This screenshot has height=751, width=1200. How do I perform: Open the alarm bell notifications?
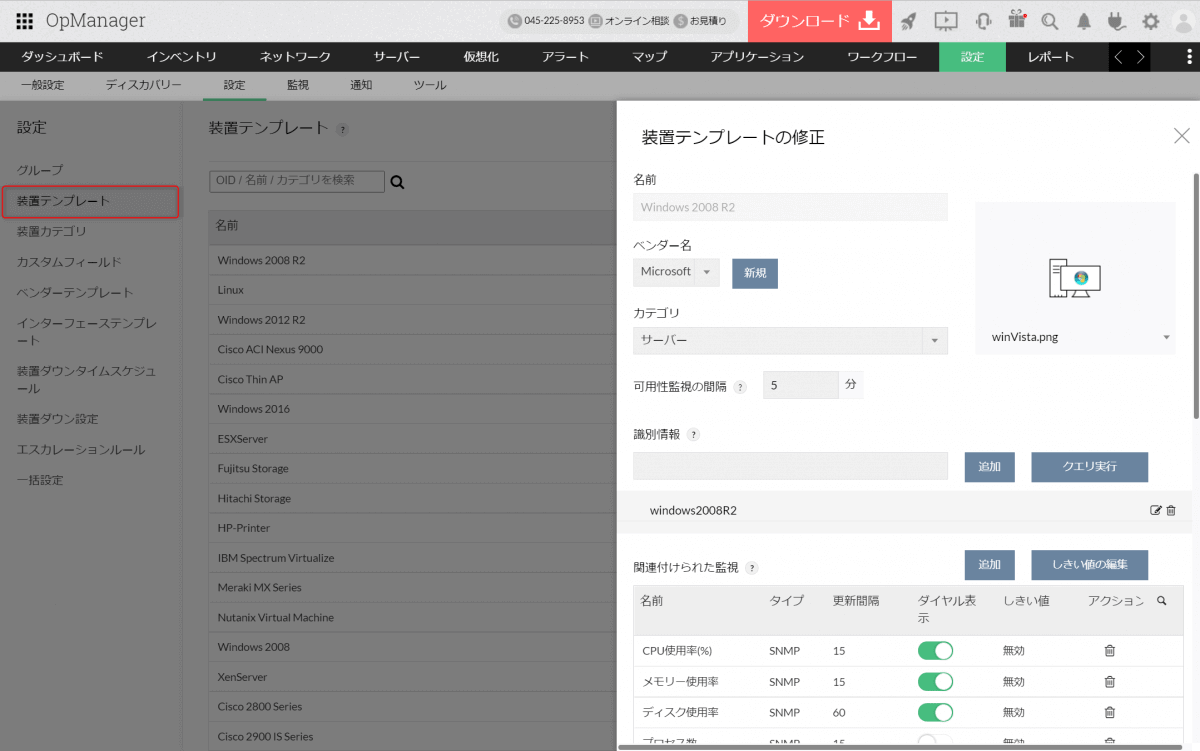click(1084, 21)
